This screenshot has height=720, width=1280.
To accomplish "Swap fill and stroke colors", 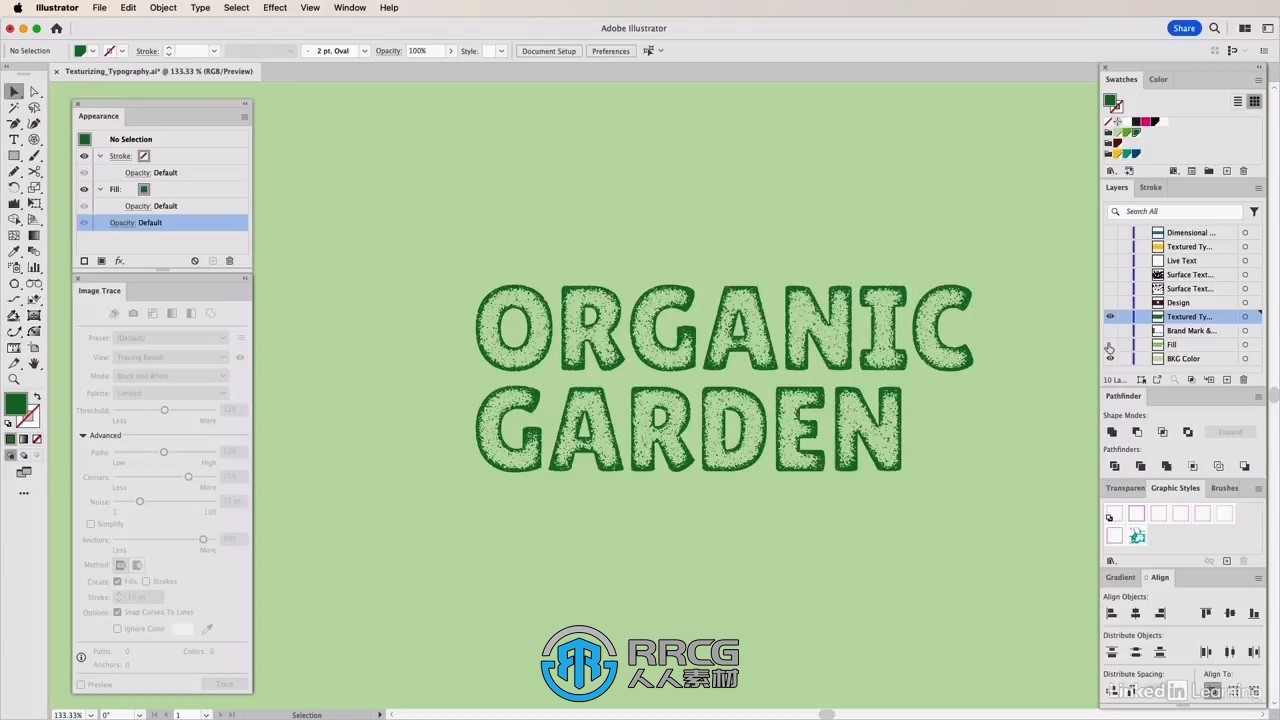I will coord(37,397).
